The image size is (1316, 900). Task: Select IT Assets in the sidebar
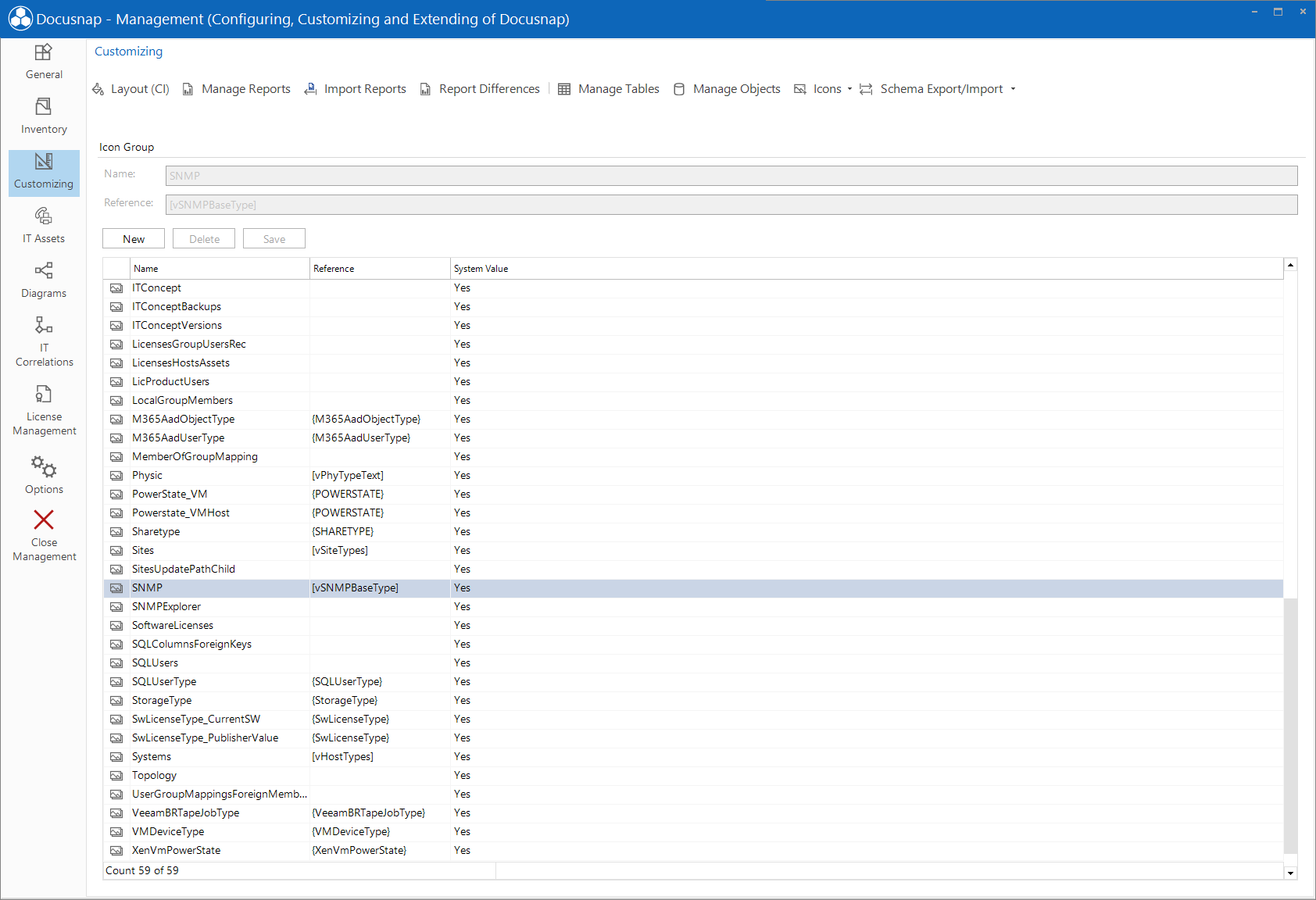pos(44,226)
